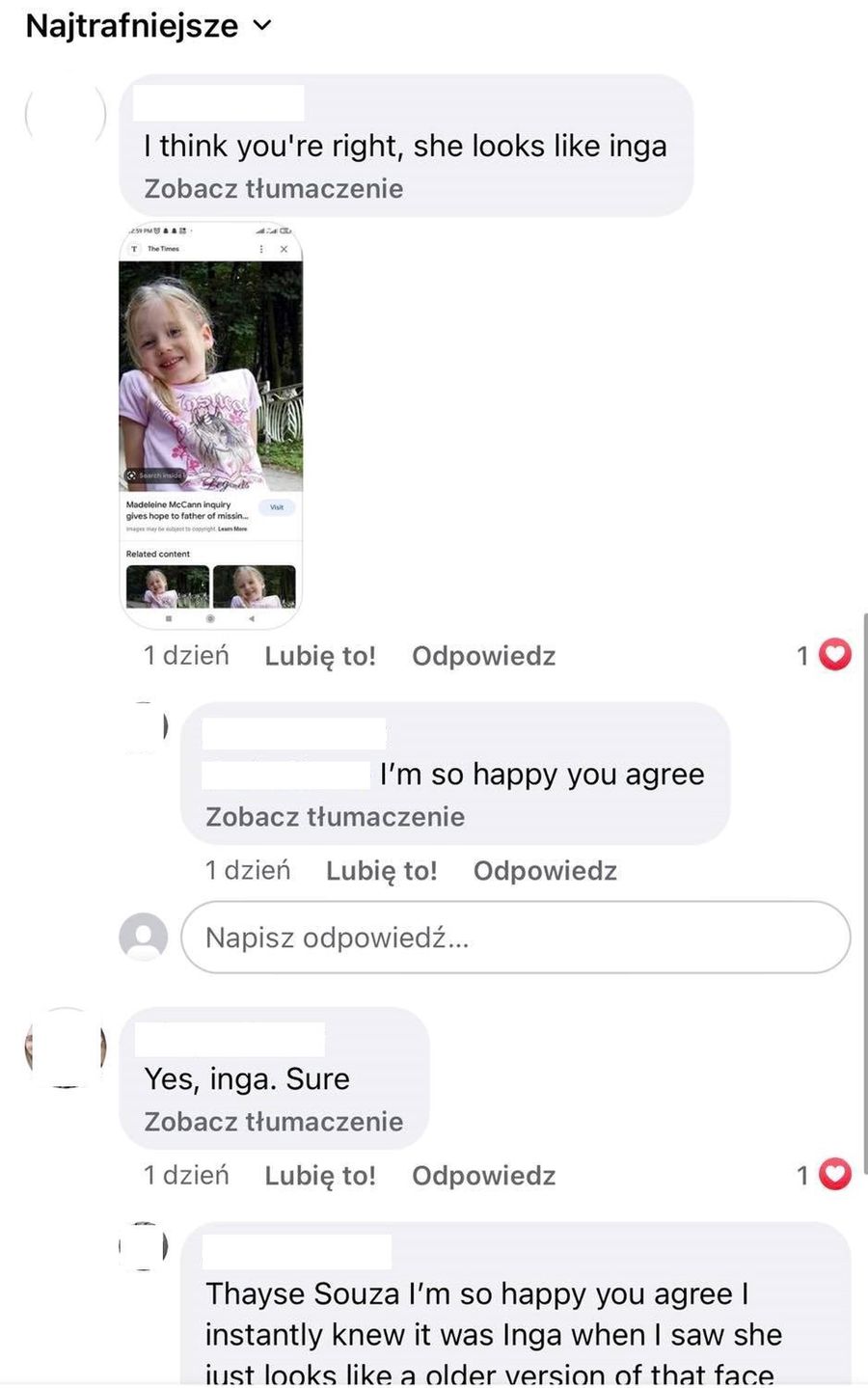Click 'Odpowiedz' under first comment
Screen dimensions: 868x1388
click(484, 656)
